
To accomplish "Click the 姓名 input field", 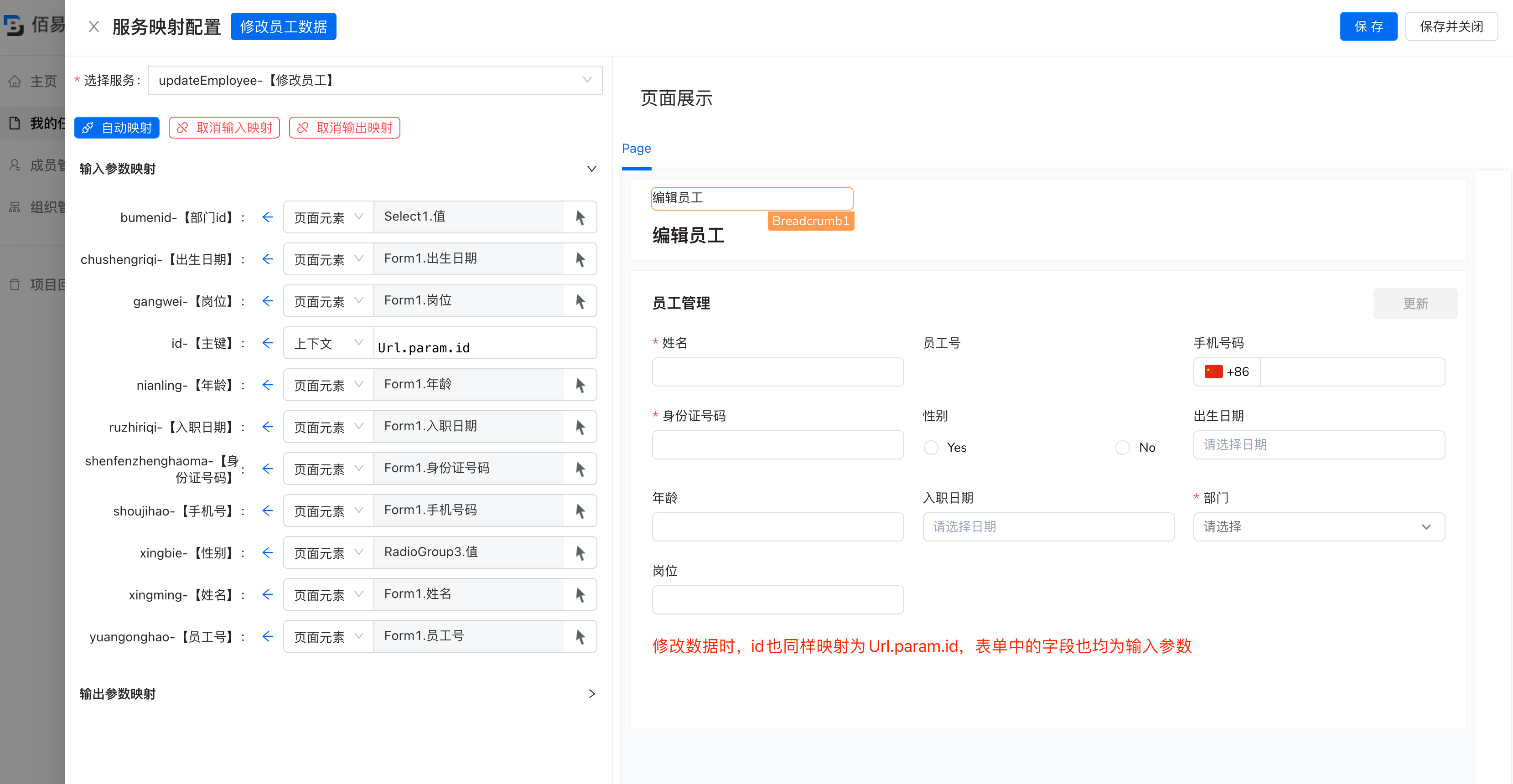I will pos(777,372).
